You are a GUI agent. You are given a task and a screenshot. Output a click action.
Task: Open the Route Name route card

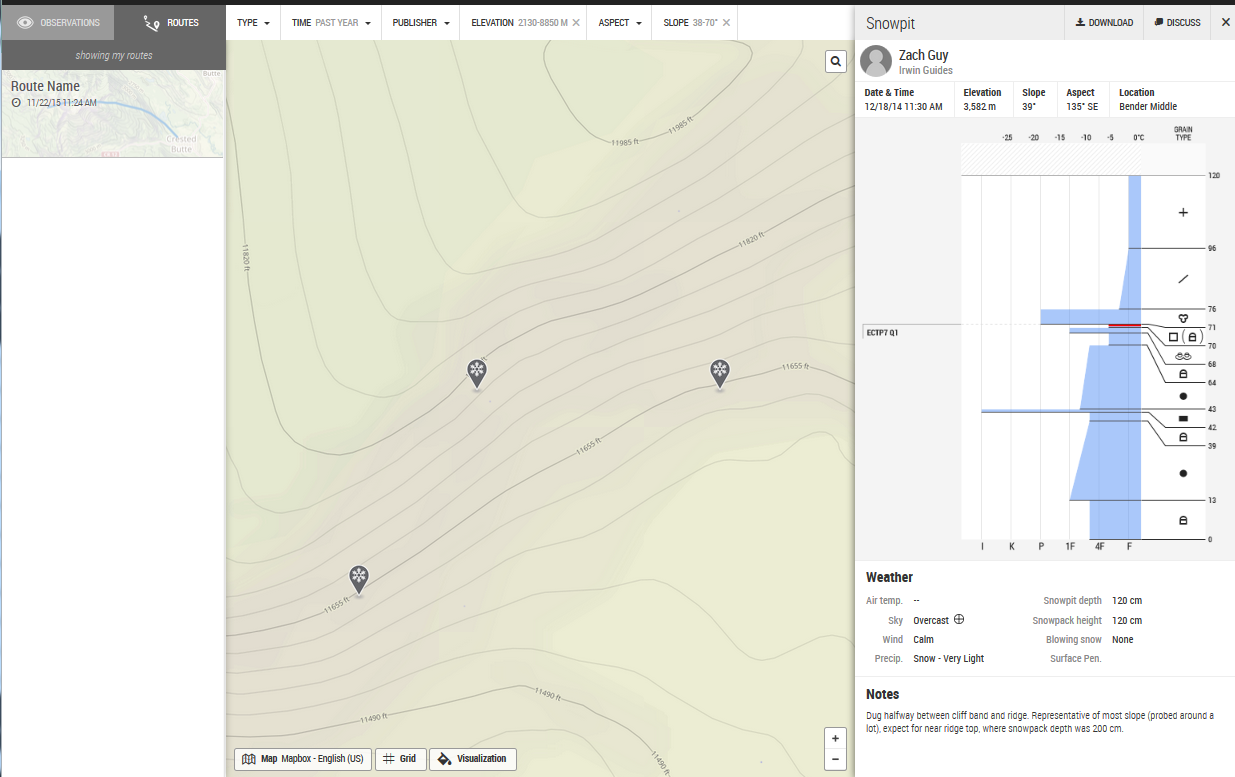tap(113, 114)
